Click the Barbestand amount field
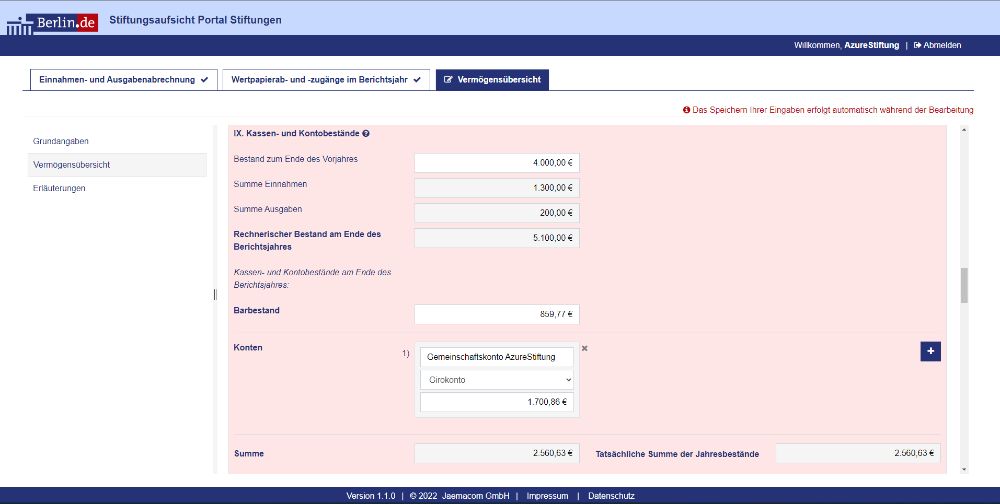 497,314
